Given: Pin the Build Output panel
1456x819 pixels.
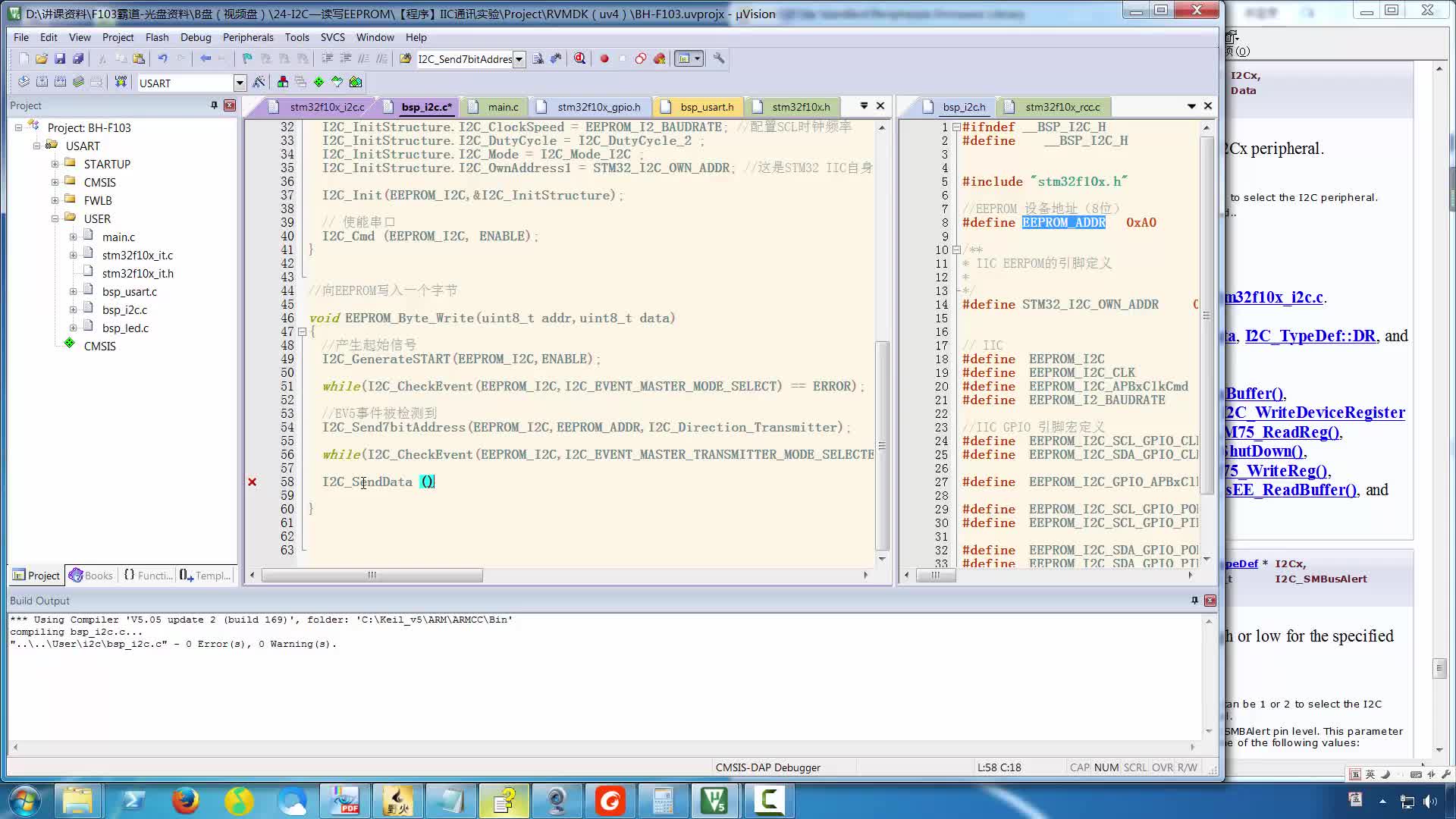Looking at the screenshot, I should [1194, 600].
